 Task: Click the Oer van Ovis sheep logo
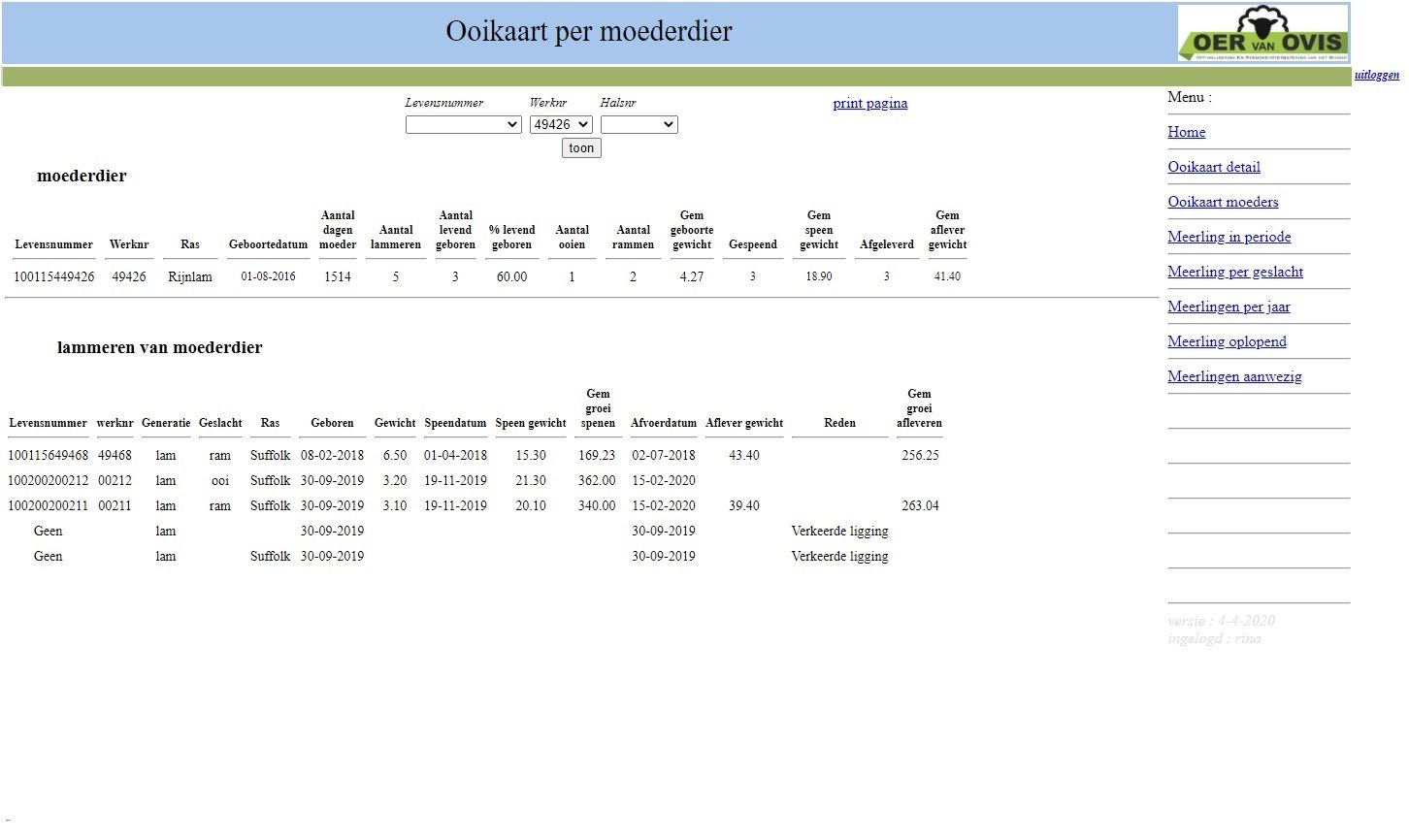point(1262,33)
